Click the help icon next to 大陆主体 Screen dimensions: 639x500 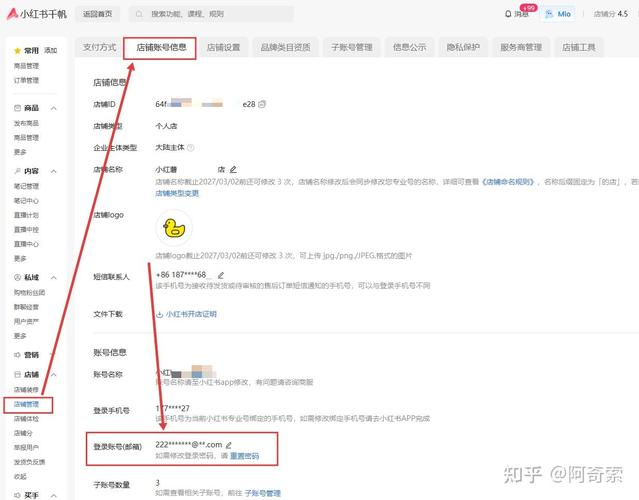coord(190,148)
